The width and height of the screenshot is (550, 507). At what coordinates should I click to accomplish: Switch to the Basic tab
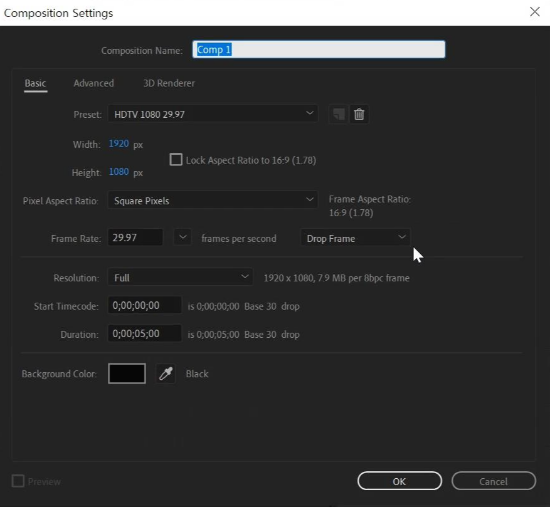(x=35, y=84)
